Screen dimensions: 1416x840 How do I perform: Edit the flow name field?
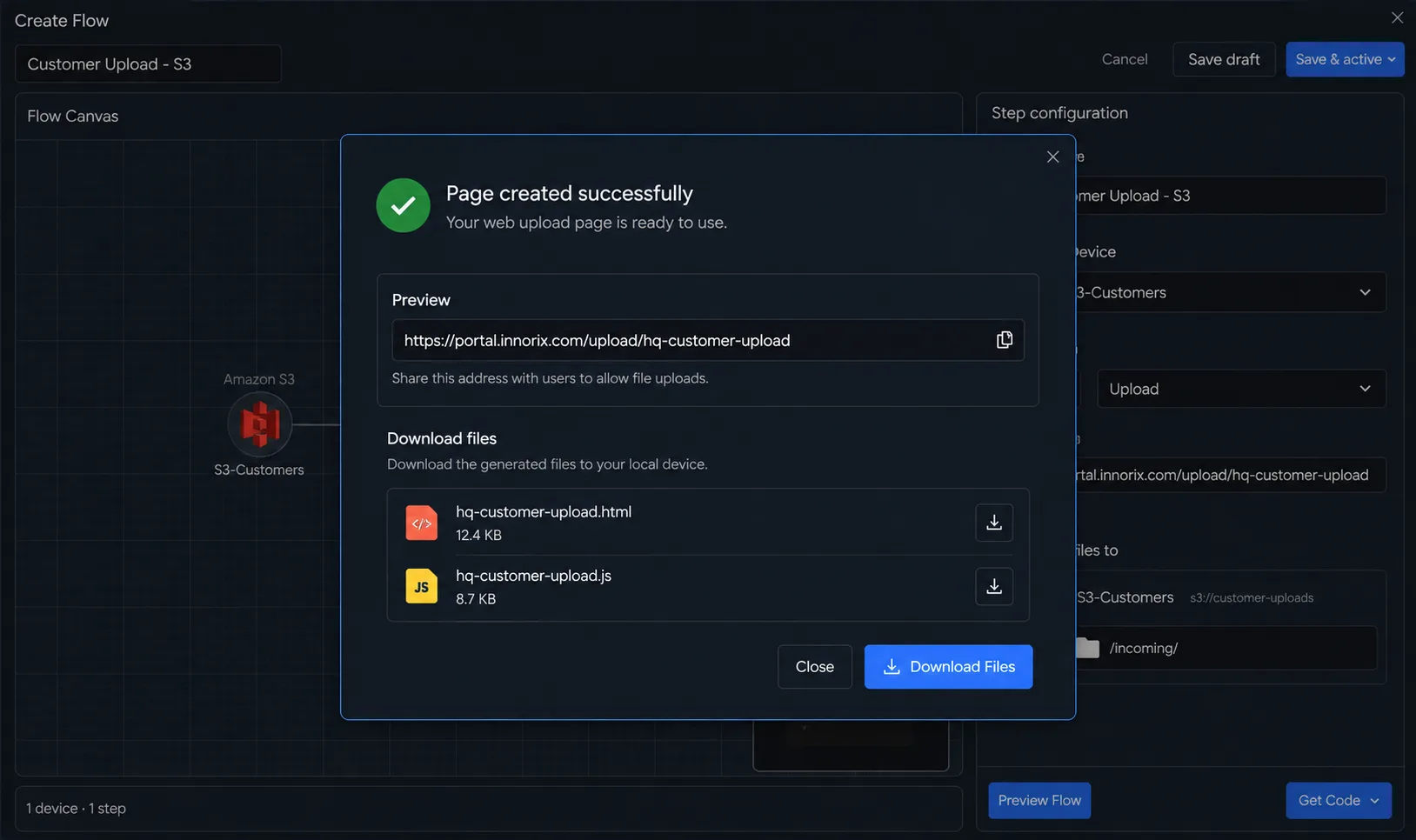pyautogui.click(x=148, y=64)
